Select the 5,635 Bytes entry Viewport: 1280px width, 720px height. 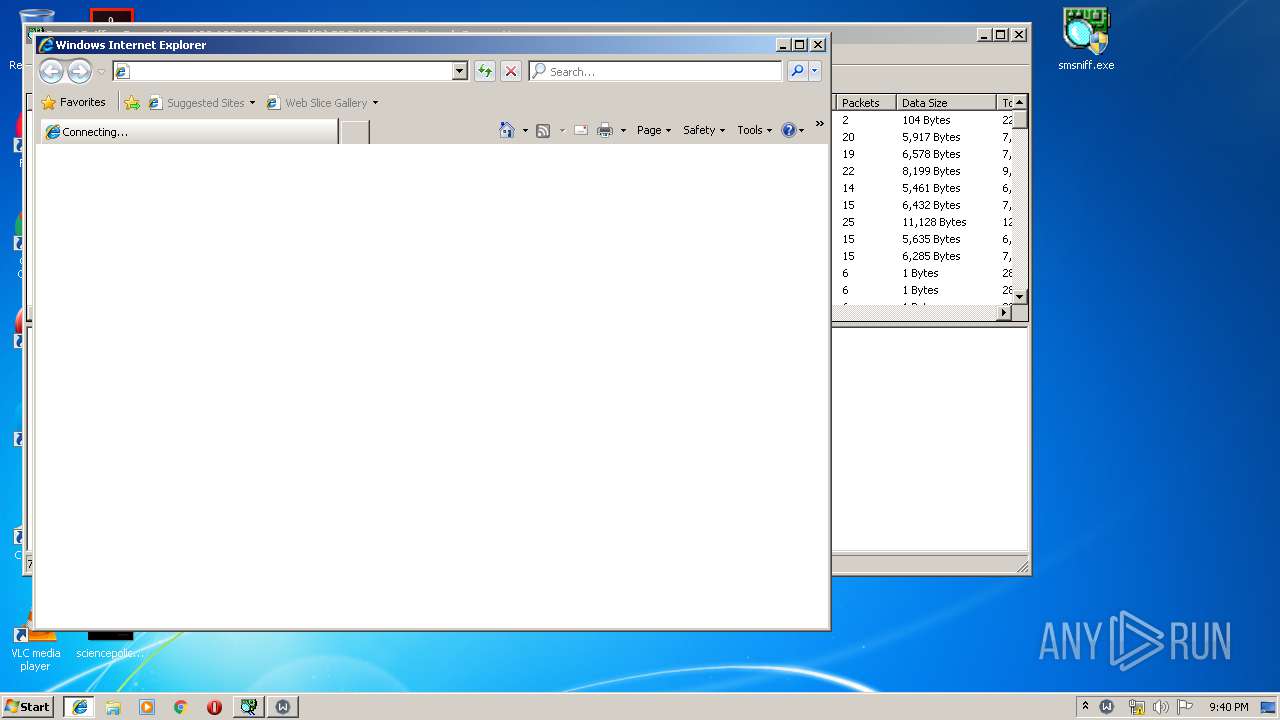(x=931, y=239)
